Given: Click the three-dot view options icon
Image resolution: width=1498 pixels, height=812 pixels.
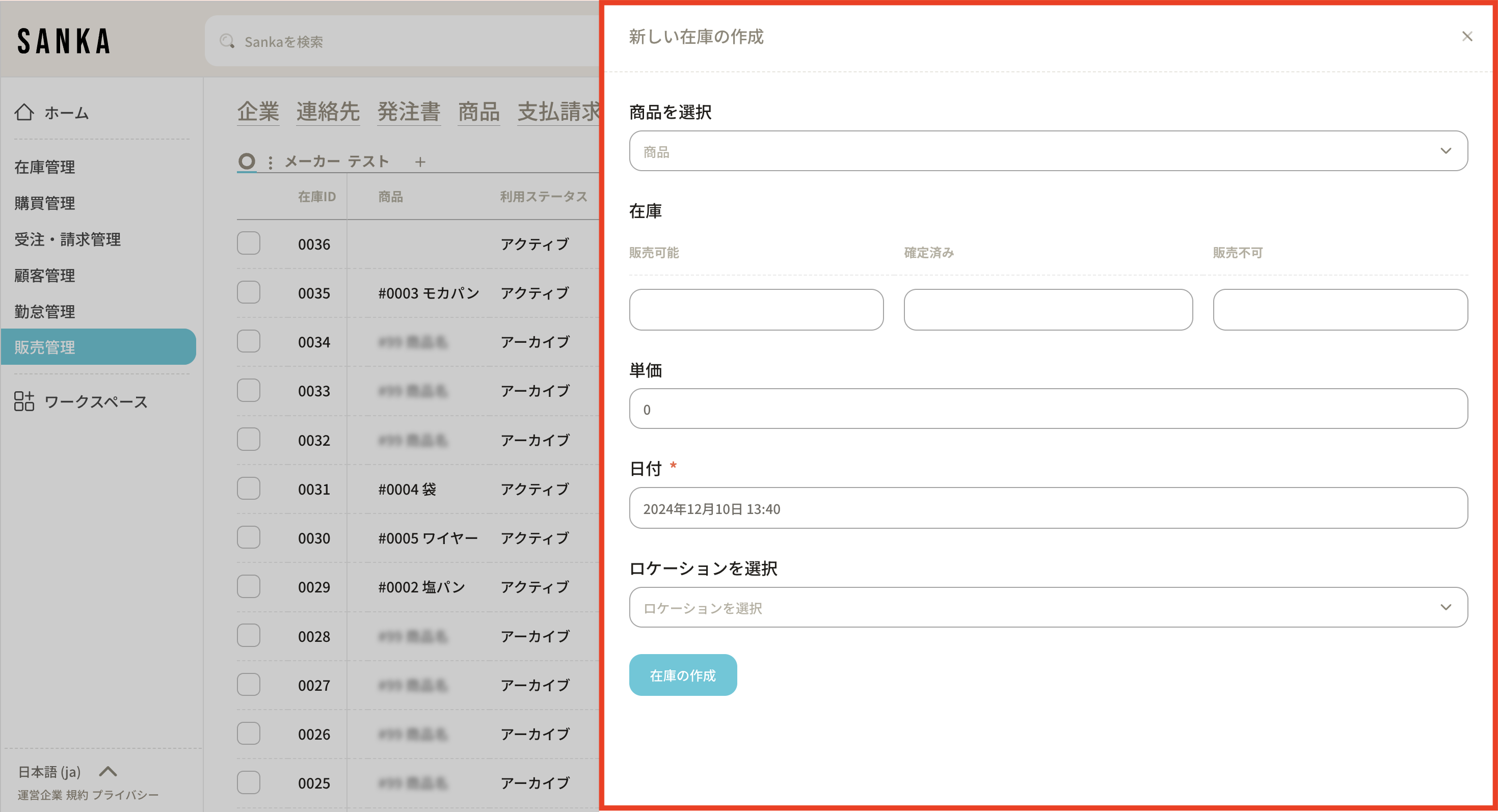Looking at the screenshot, I should (271, 162).
